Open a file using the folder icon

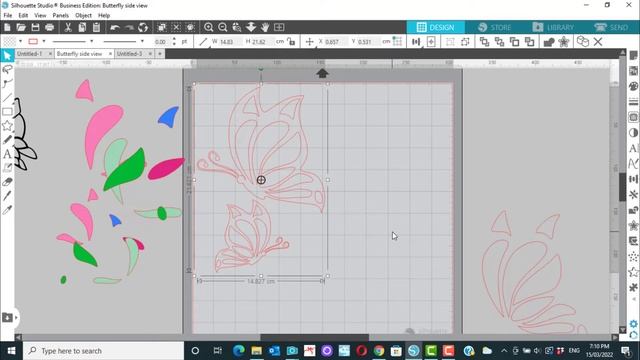21,27
